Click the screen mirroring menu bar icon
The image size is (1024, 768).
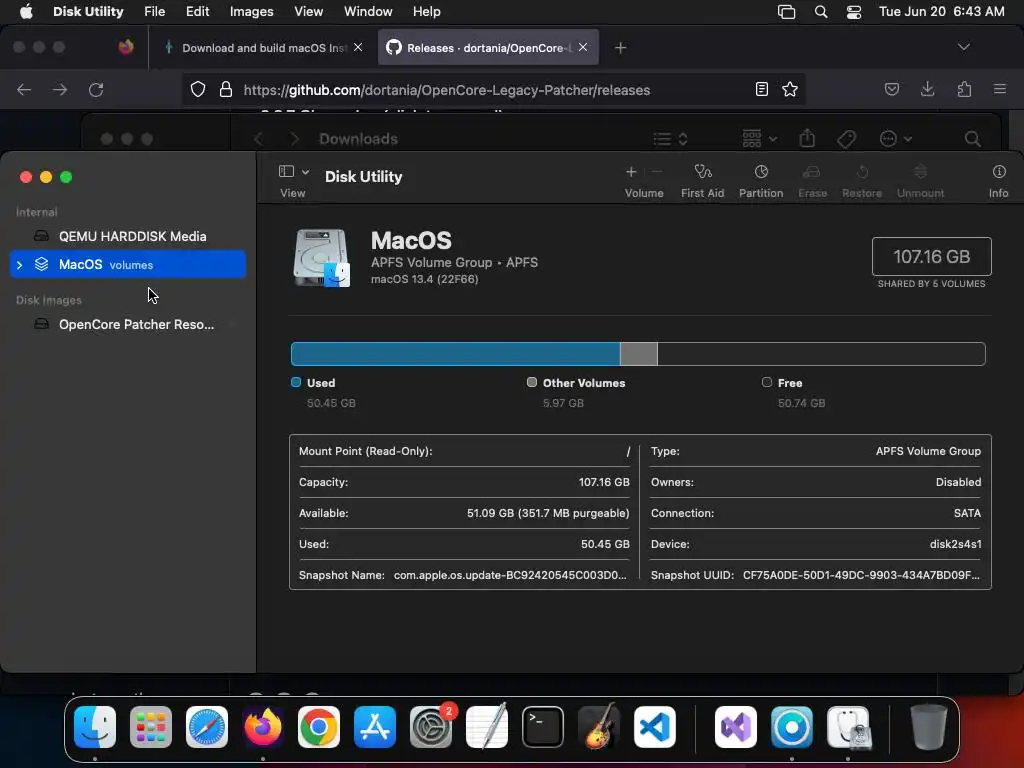point(786,12)
